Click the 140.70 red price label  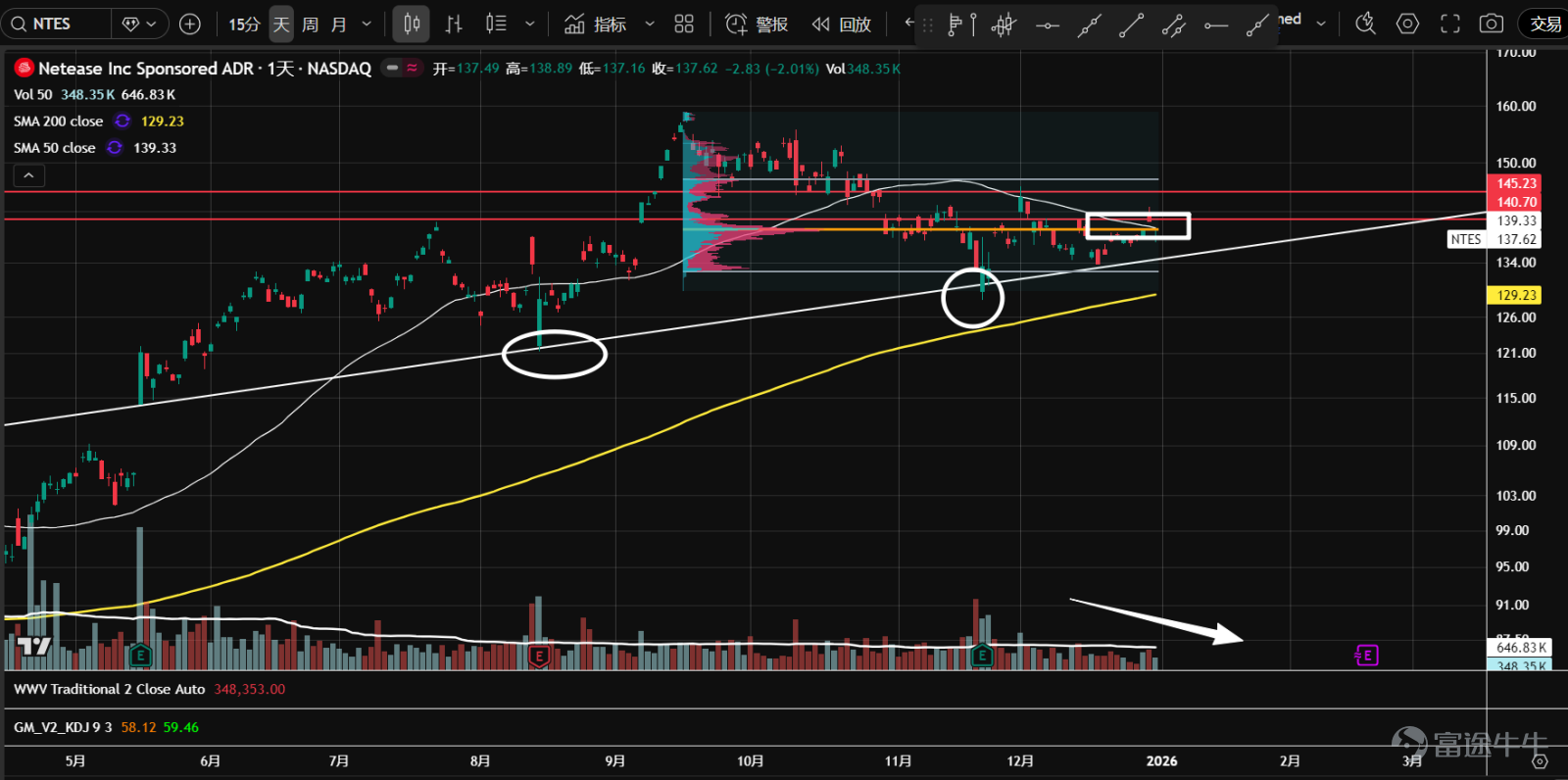click(x=1516, y=202)
